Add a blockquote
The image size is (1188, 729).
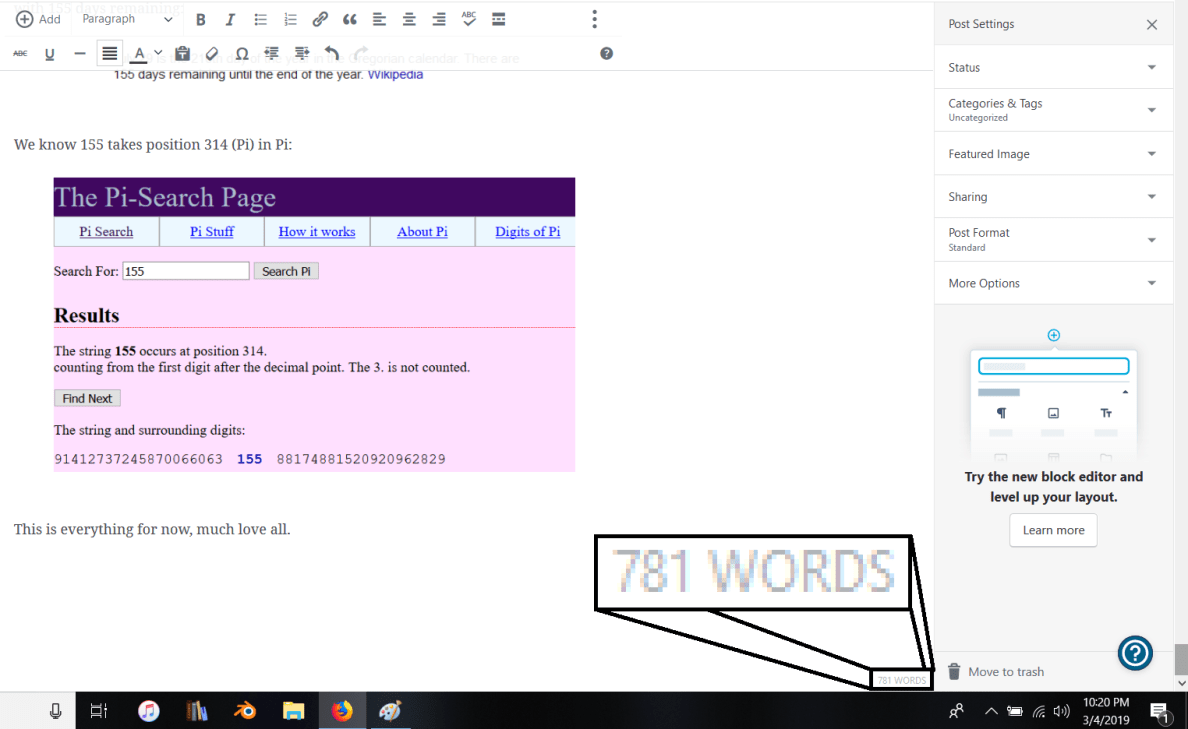tap(349, 19)
